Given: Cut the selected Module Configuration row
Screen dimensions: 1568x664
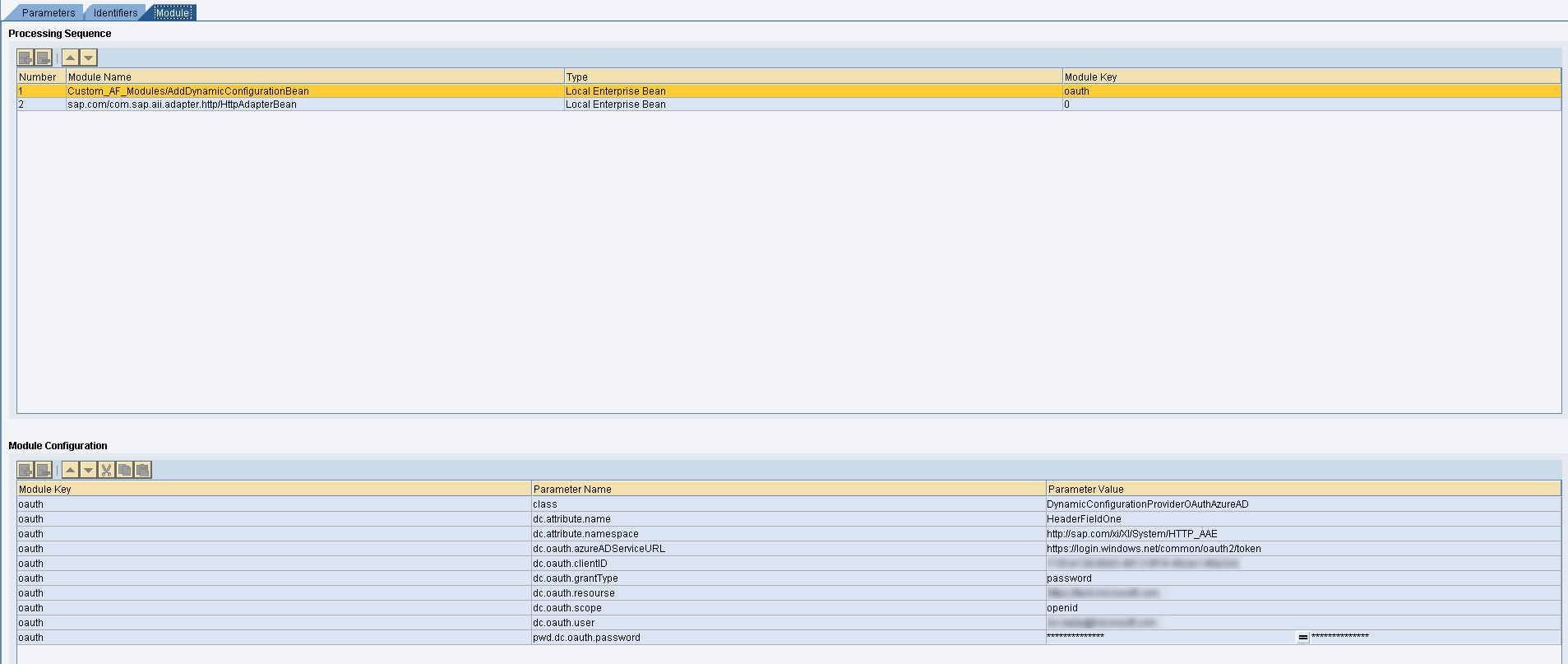Looking at the screenshot, I should (106, 470).
